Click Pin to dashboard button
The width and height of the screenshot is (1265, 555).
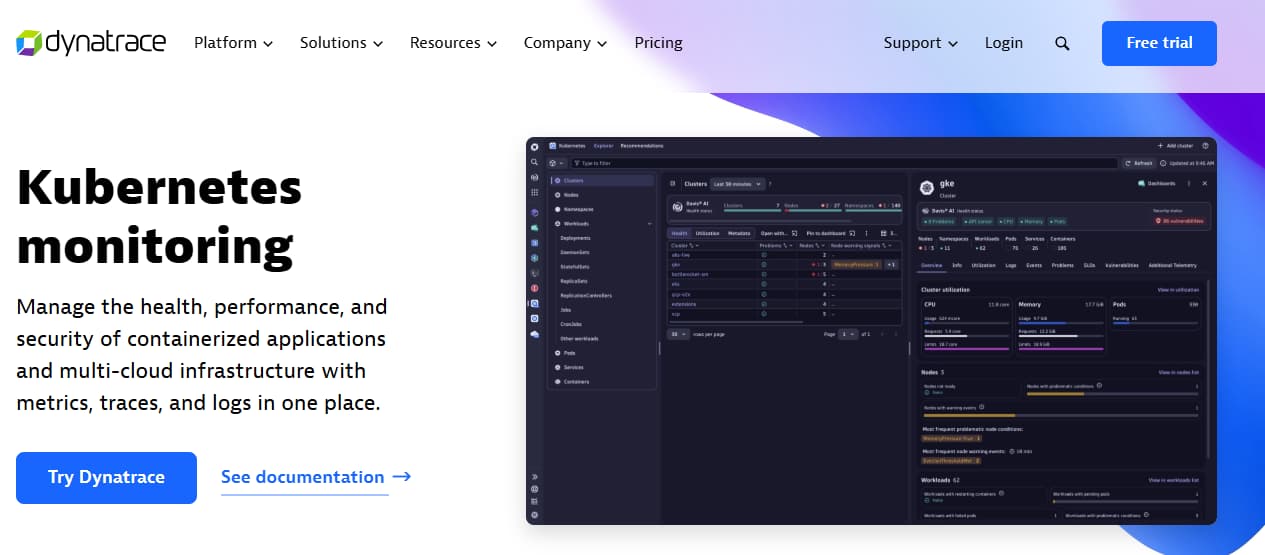[830, 233]
